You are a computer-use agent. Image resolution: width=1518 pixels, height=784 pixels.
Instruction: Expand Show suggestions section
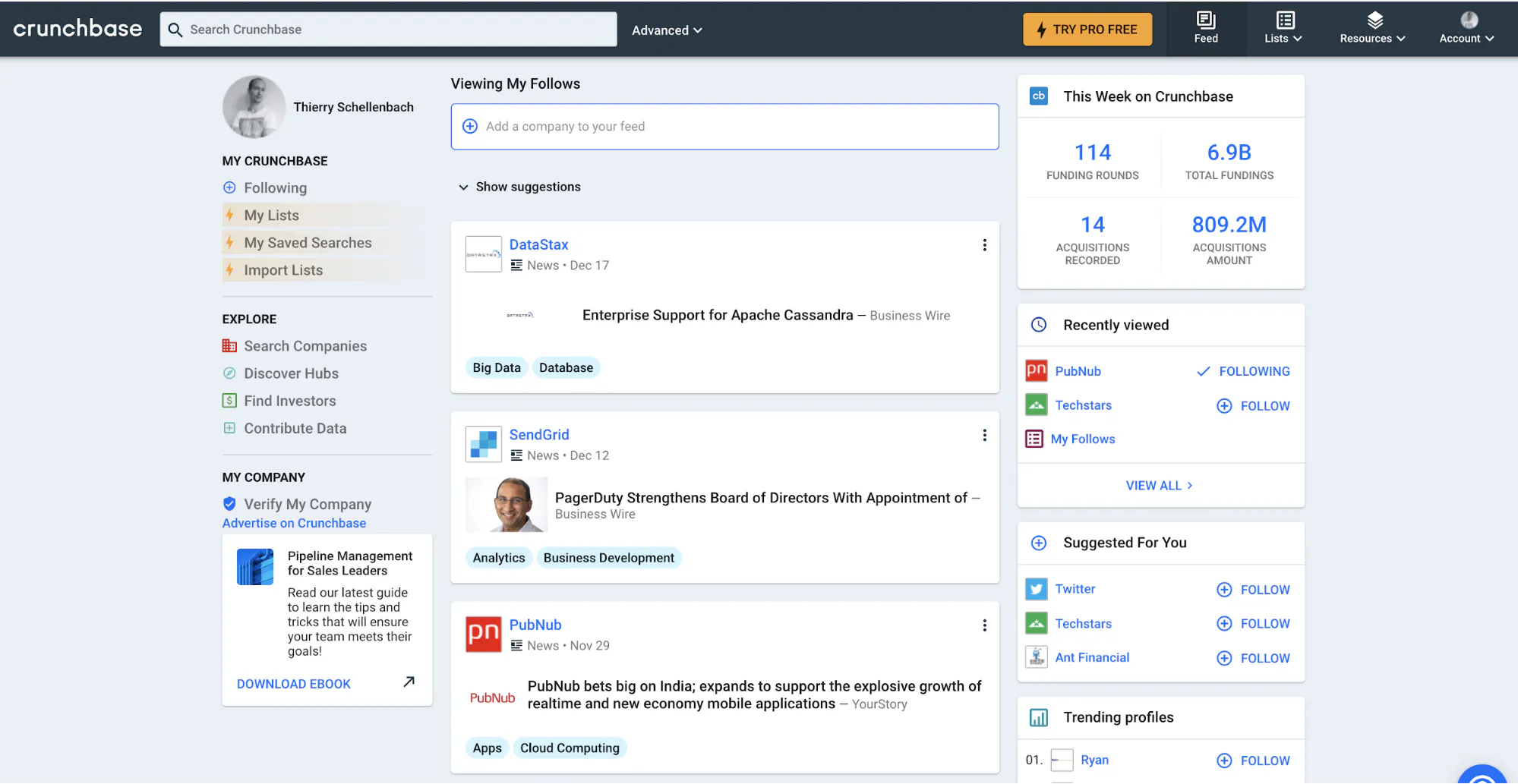pyautogui.click(x=519, y=187)
